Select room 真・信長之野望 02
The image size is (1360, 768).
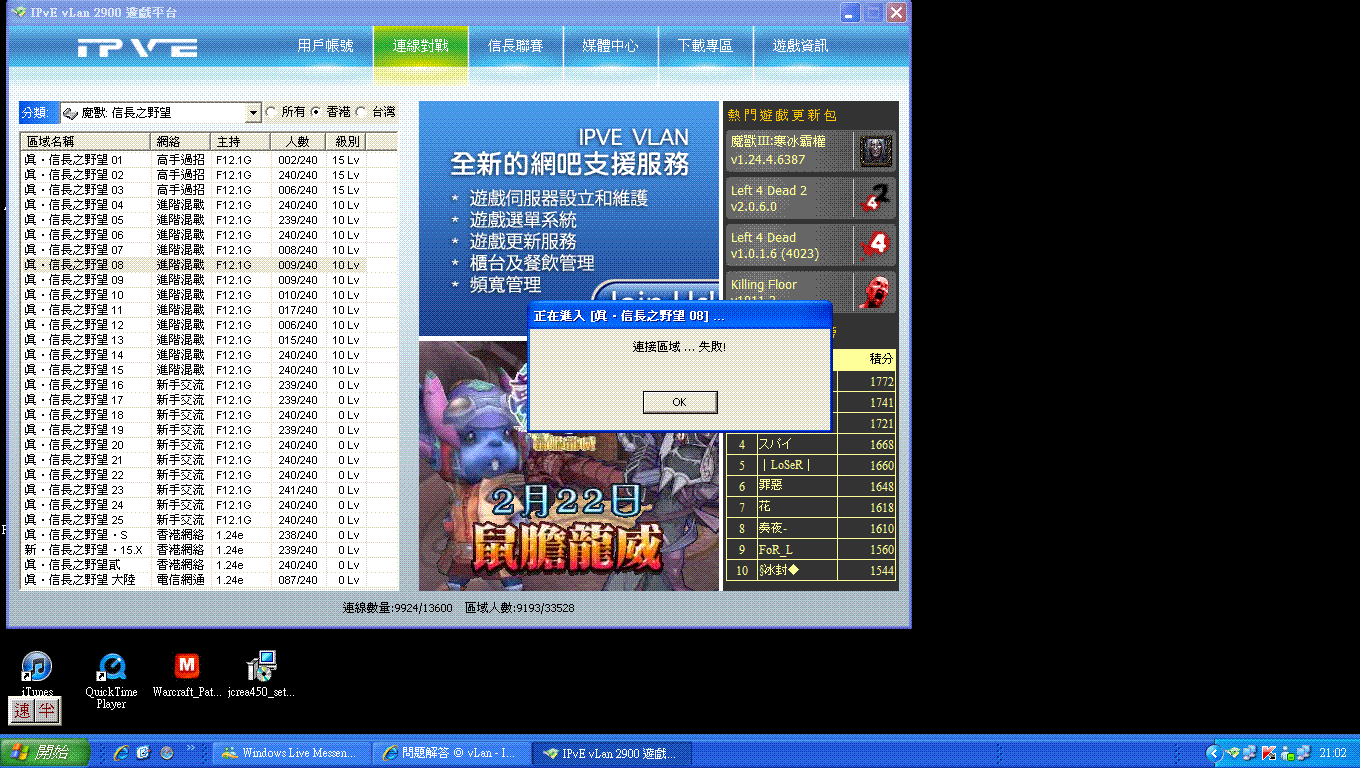click(x=194, y=175)
